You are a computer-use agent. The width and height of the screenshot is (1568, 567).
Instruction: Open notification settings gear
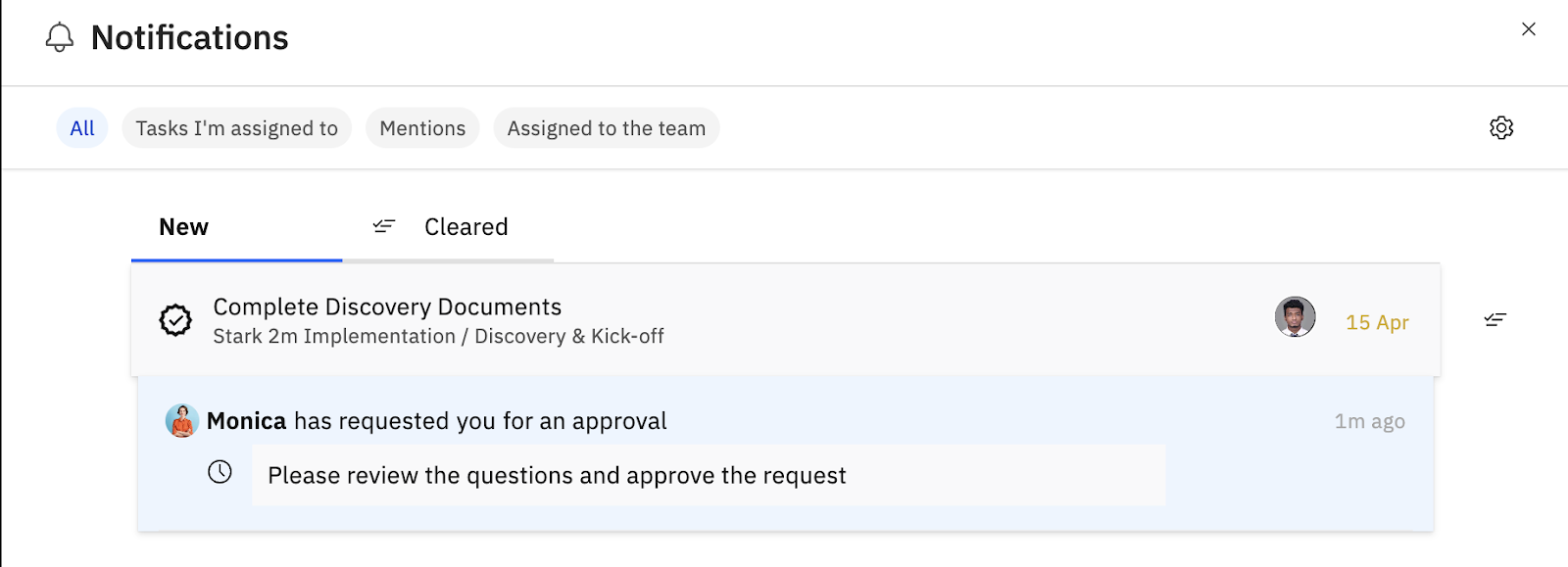(1501, 128)
